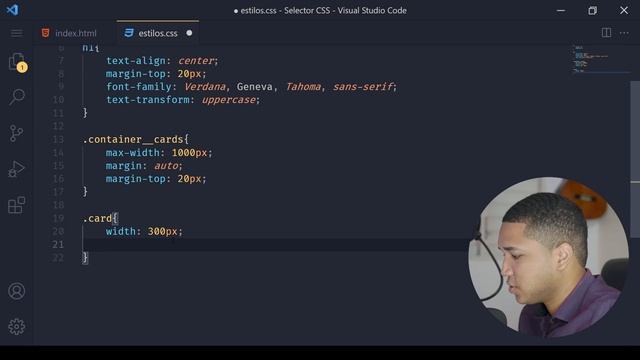Close unsaved estilos.css tab via dot
This screenshot has height=360, width=640.
click(189, 33)
